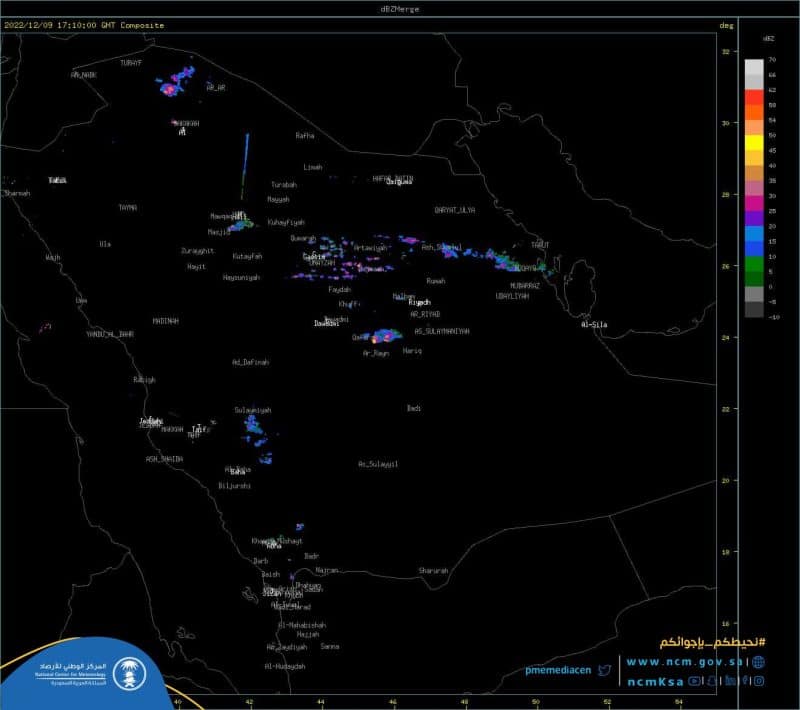Click the Facebook icon
This screenshot has width=800, height=710.
click(745, 680)
